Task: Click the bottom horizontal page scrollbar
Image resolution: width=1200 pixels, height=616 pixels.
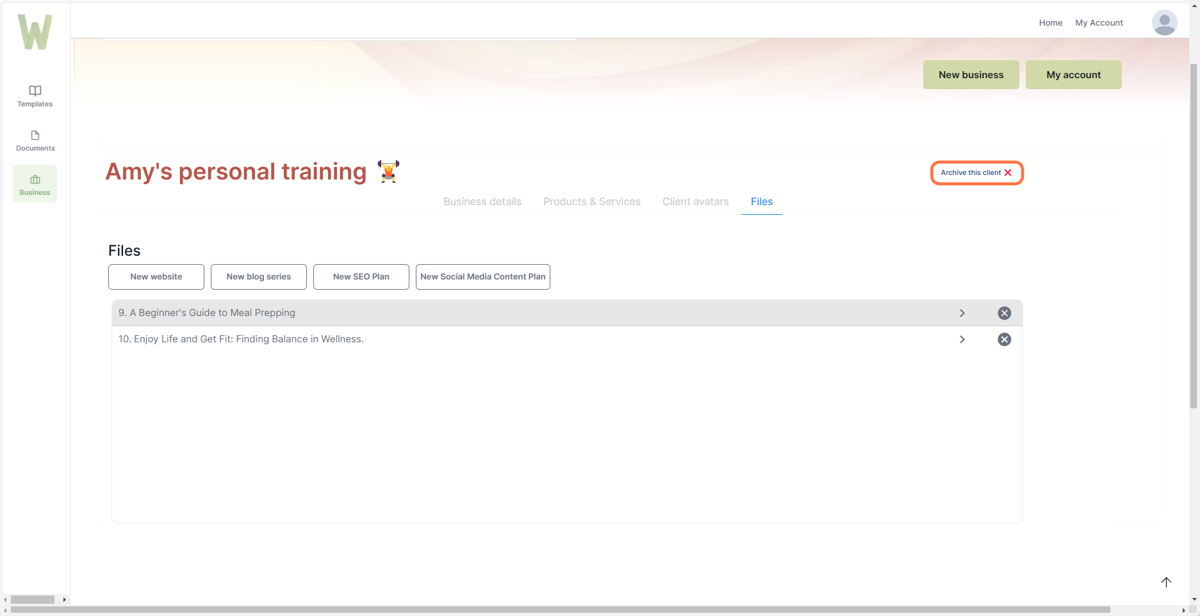Action: pyautogui.click(x=560, y=610)
